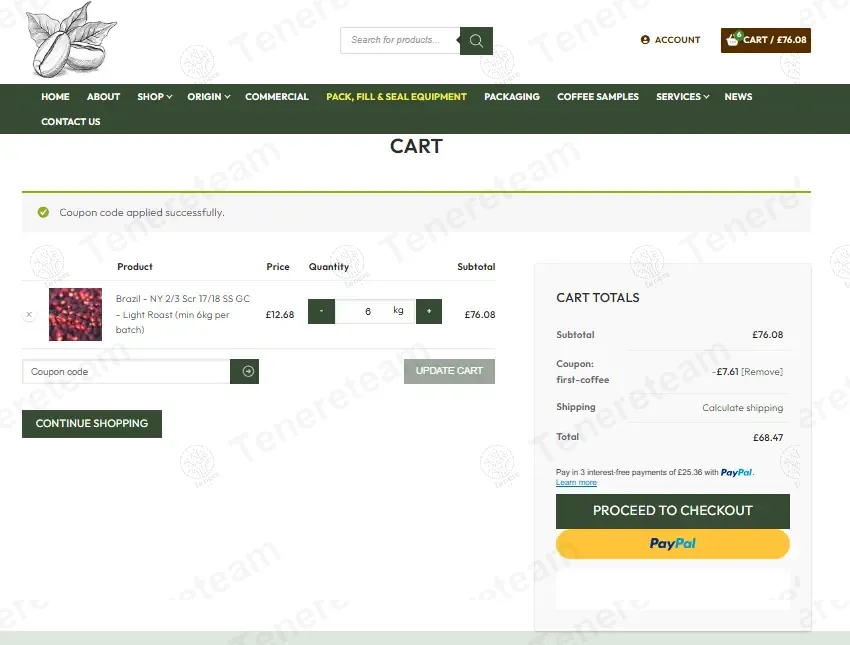The width and height of the screenshot is (850, 645).
Task: Click the Continue Shopping button
Action: [92, 423]
